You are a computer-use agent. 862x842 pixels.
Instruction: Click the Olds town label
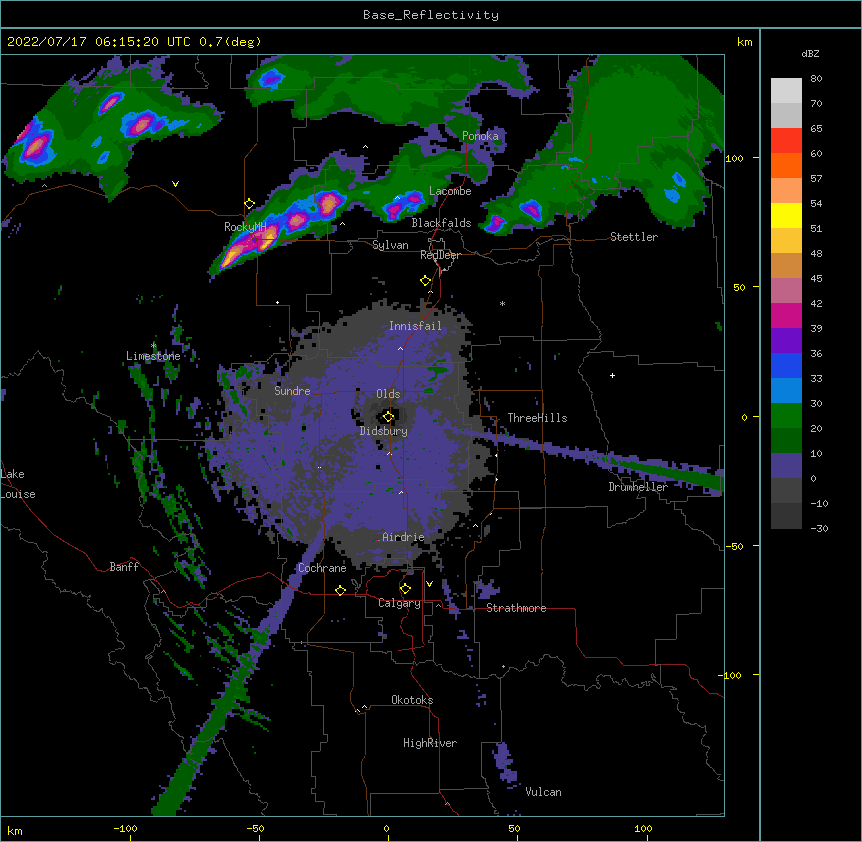point(388,394)
